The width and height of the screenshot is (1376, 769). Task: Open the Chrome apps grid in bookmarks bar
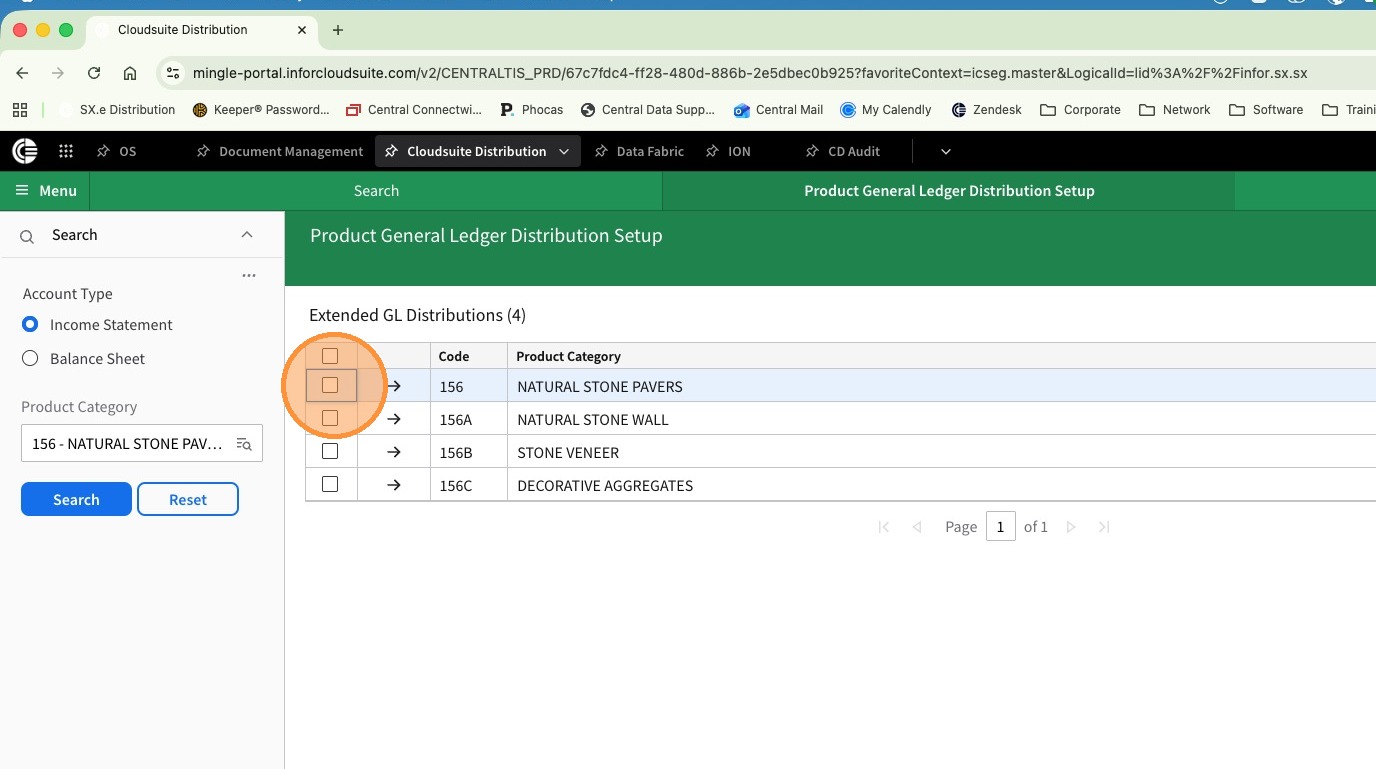pyautogui.click(x=21, y=110)
